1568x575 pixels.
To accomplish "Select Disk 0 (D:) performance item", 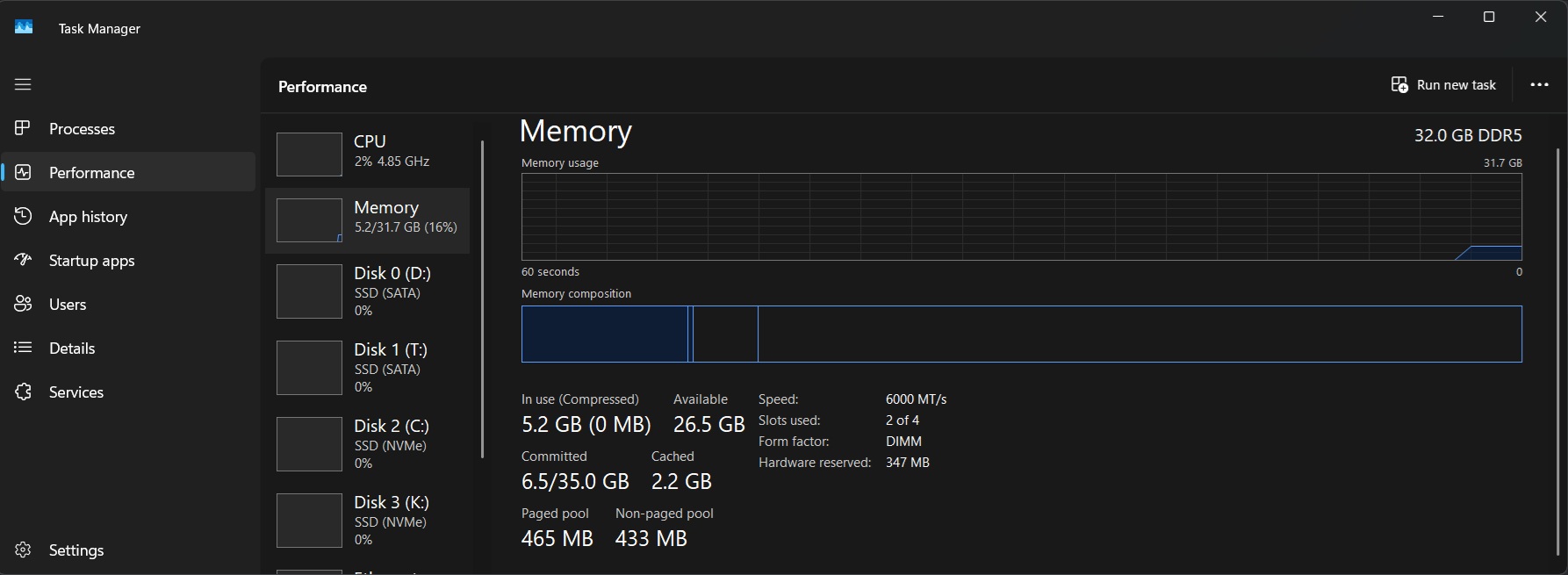I will tap(368, 291).
